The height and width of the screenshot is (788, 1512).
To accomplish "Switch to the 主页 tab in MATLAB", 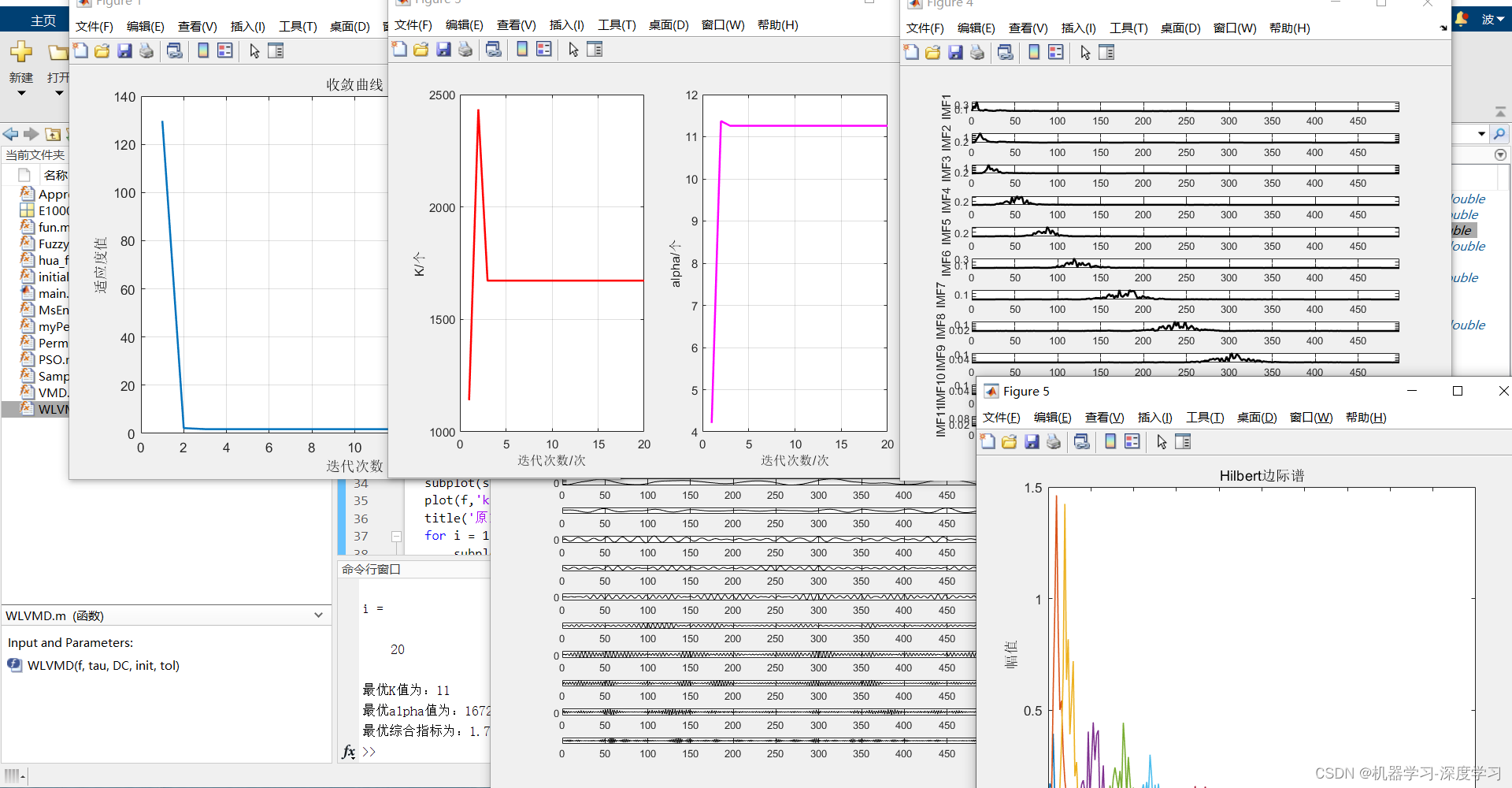I will pyautogui.click(x=43, y=20).
